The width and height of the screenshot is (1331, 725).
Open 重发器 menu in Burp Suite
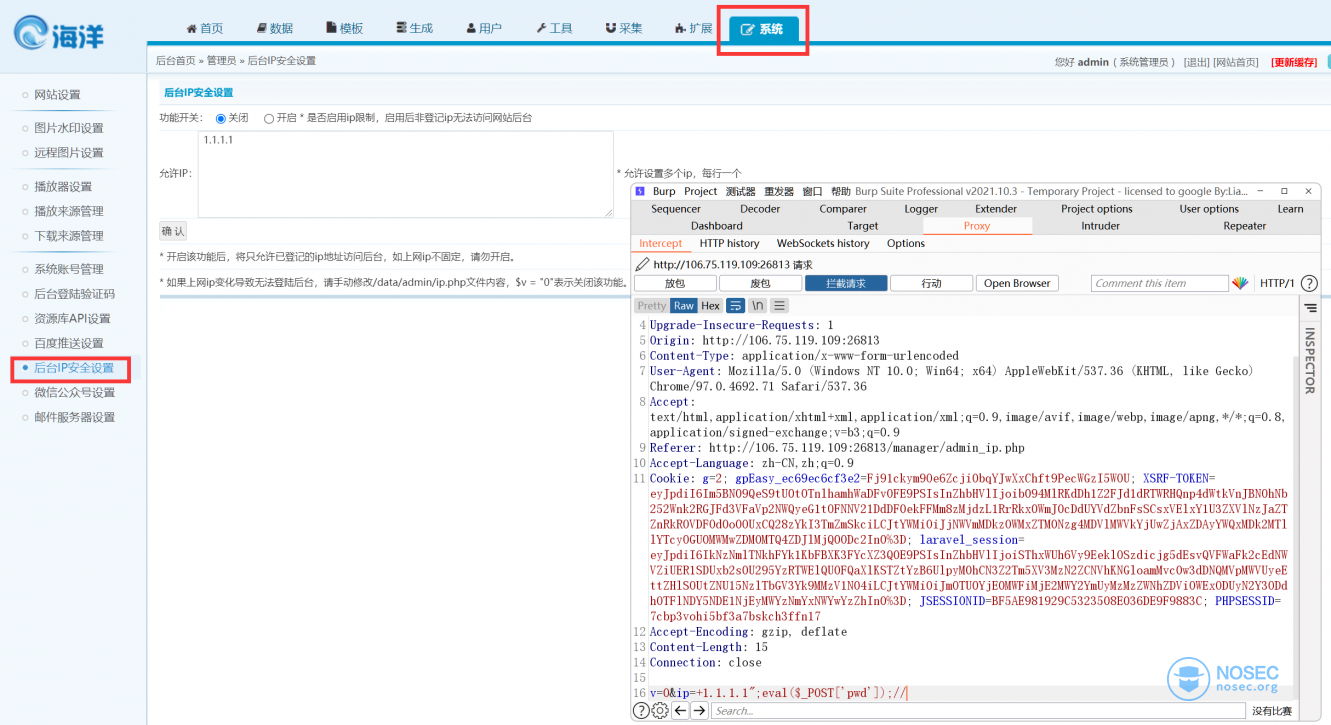pos(779,191)
